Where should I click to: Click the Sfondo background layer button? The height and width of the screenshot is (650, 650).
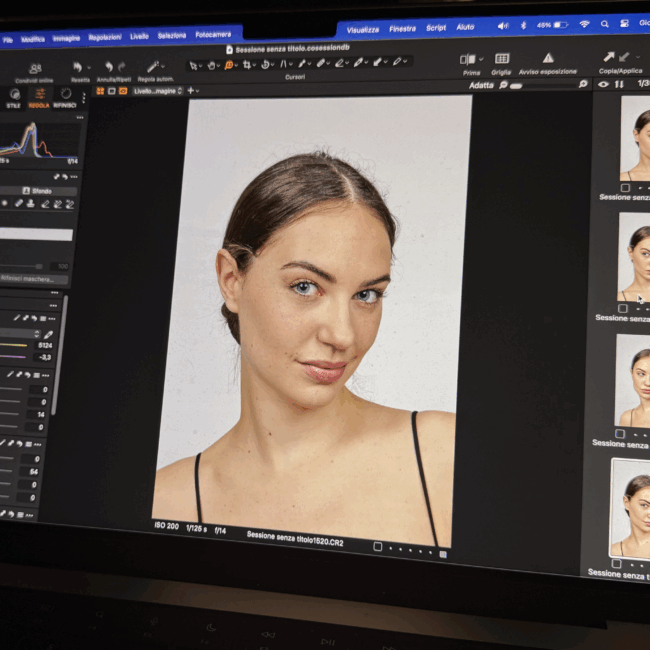click(x=40, y=190)
